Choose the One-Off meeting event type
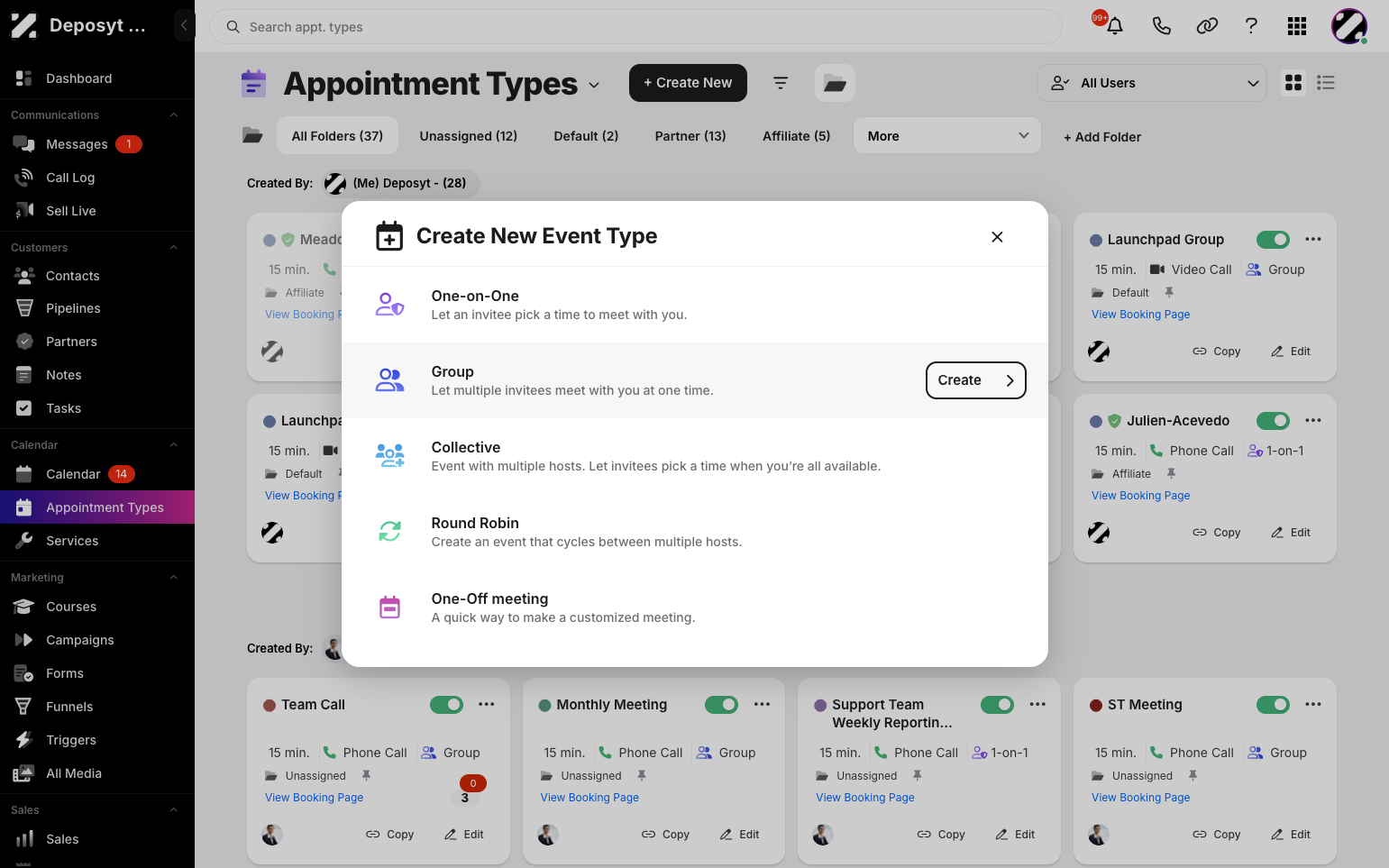The width and height of the screenshot is (1389, 868). pyautogui.click(x=694, y=608)
